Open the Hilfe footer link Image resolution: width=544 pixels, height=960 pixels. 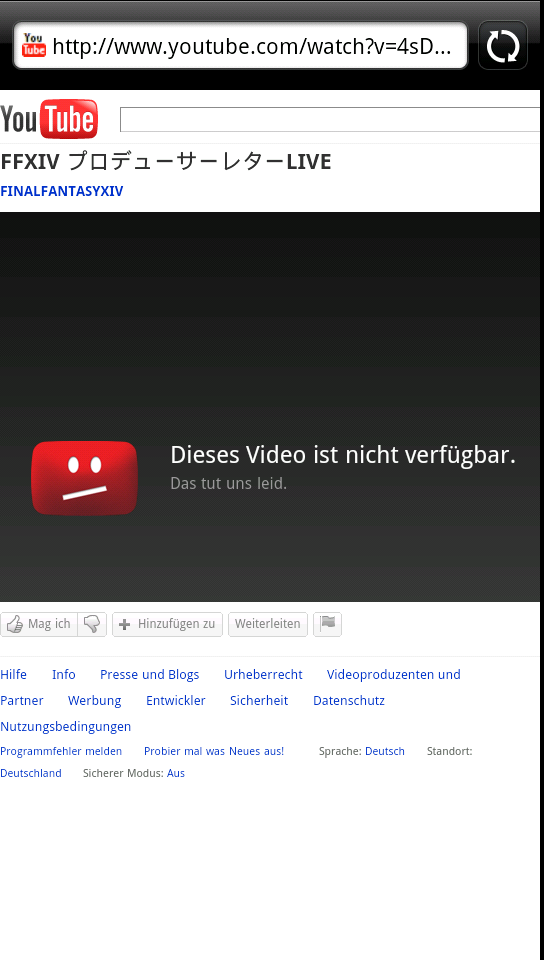[x=13, y=675]
